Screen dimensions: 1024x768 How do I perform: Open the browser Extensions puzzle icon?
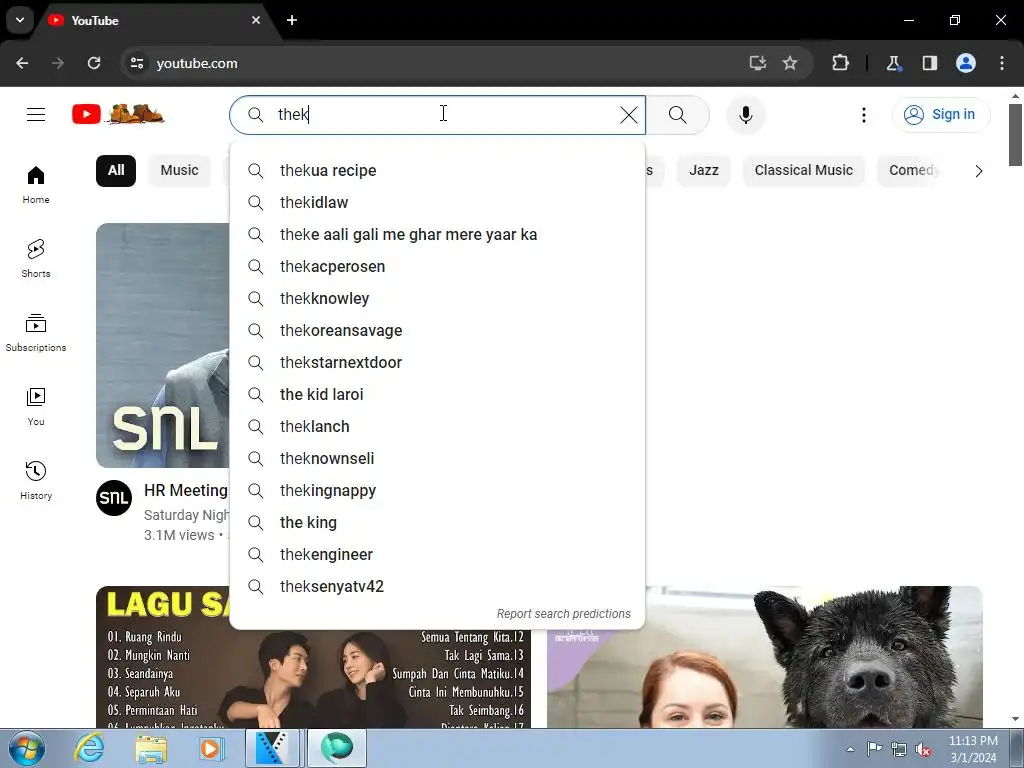click(x=840, y=63)
